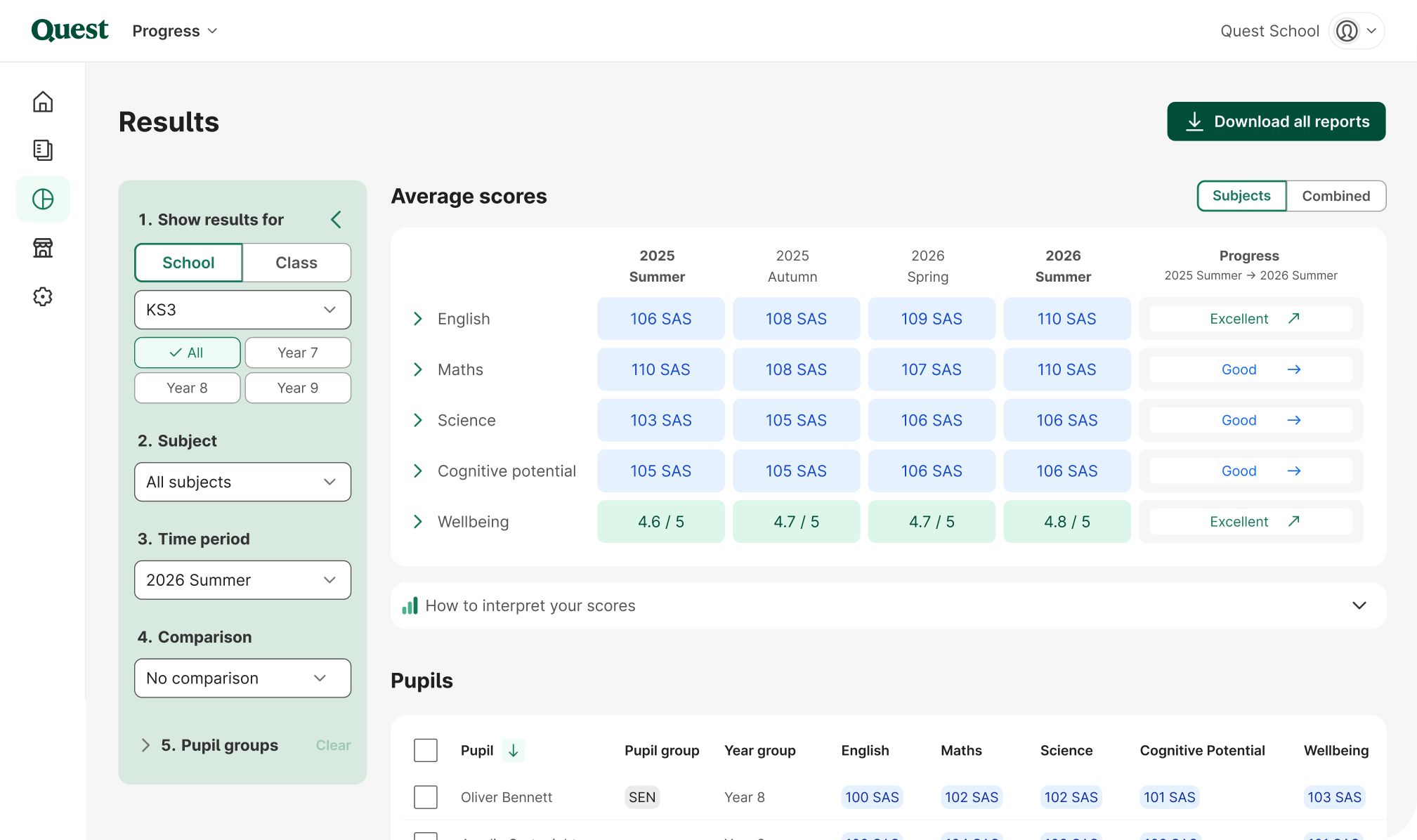Click the Pupil sort arrow icon
The height and width of the screenshot is (840, 1417).
coord(514,750)
